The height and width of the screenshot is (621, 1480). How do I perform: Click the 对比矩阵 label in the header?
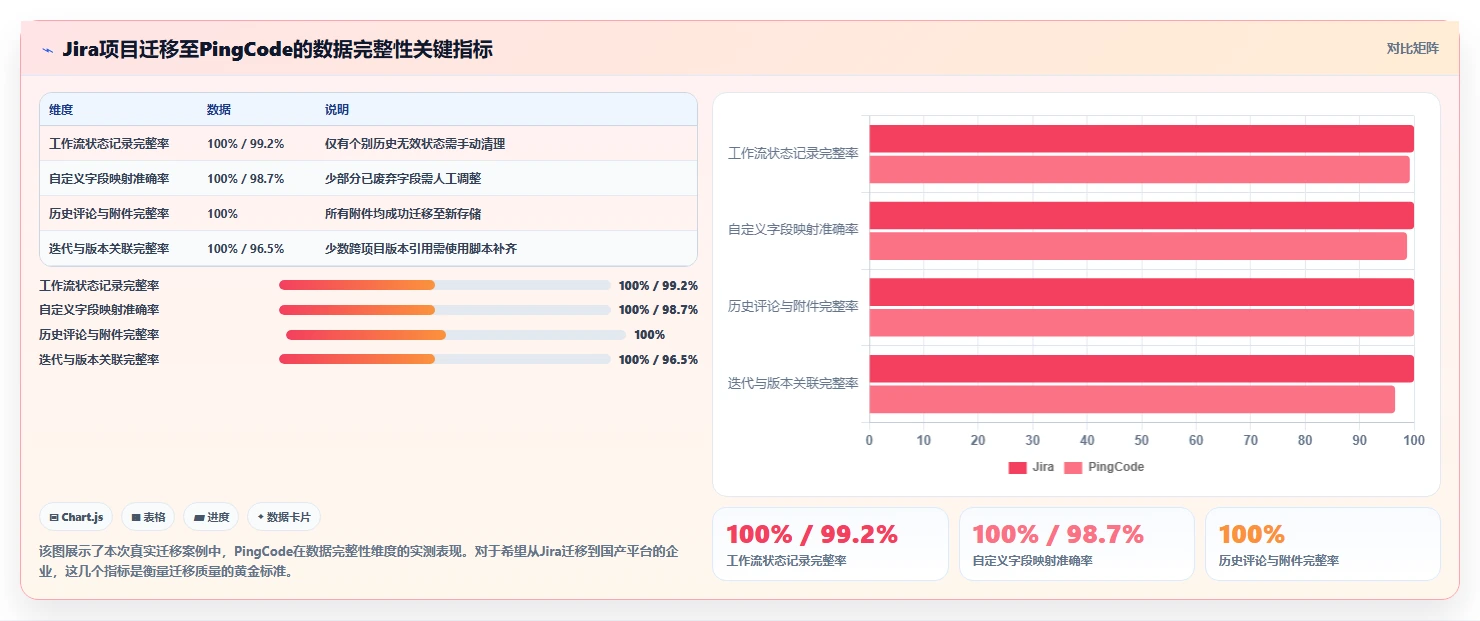pos(1412,48)
